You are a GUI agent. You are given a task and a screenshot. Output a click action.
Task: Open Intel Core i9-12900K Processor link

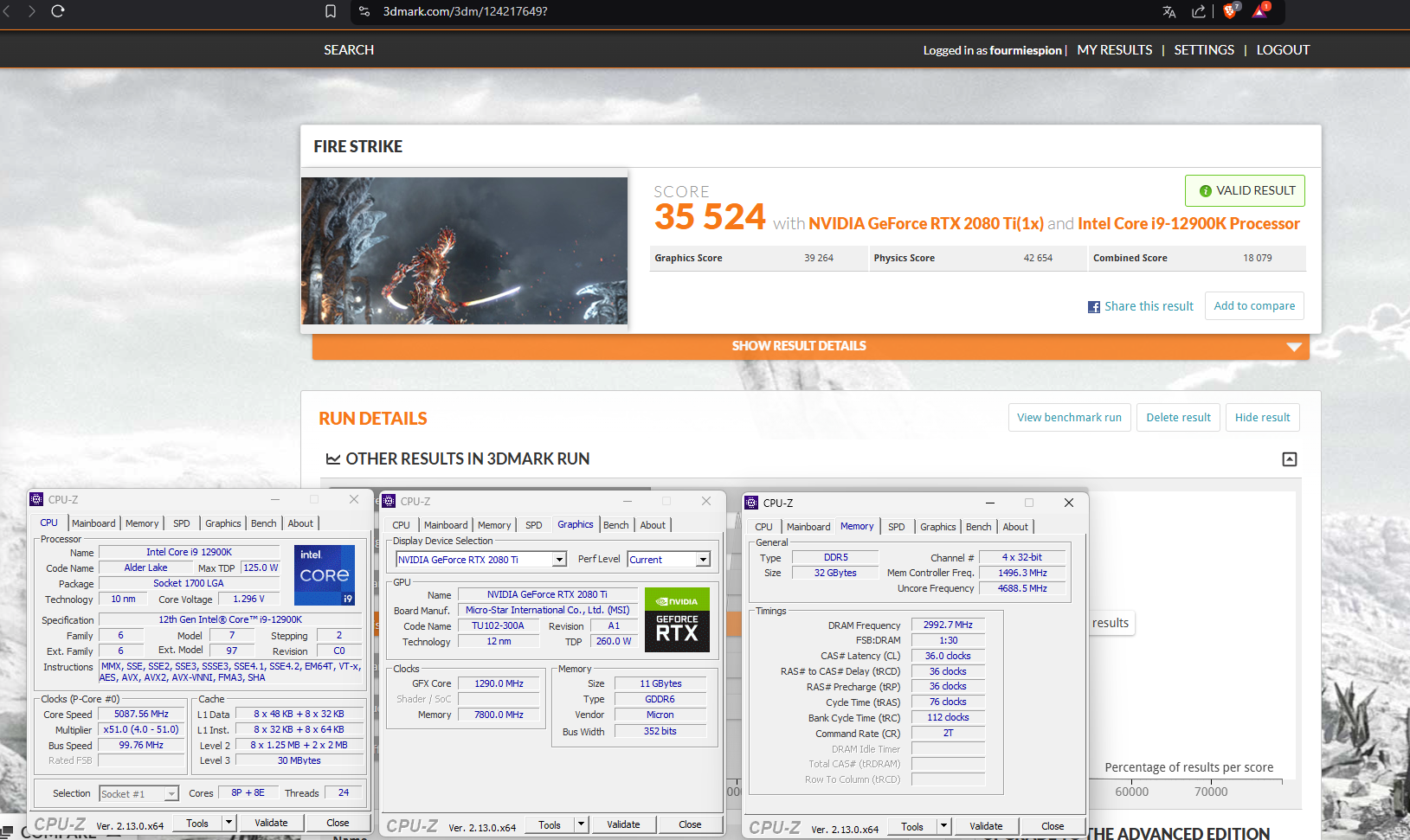click(1188, 224)
